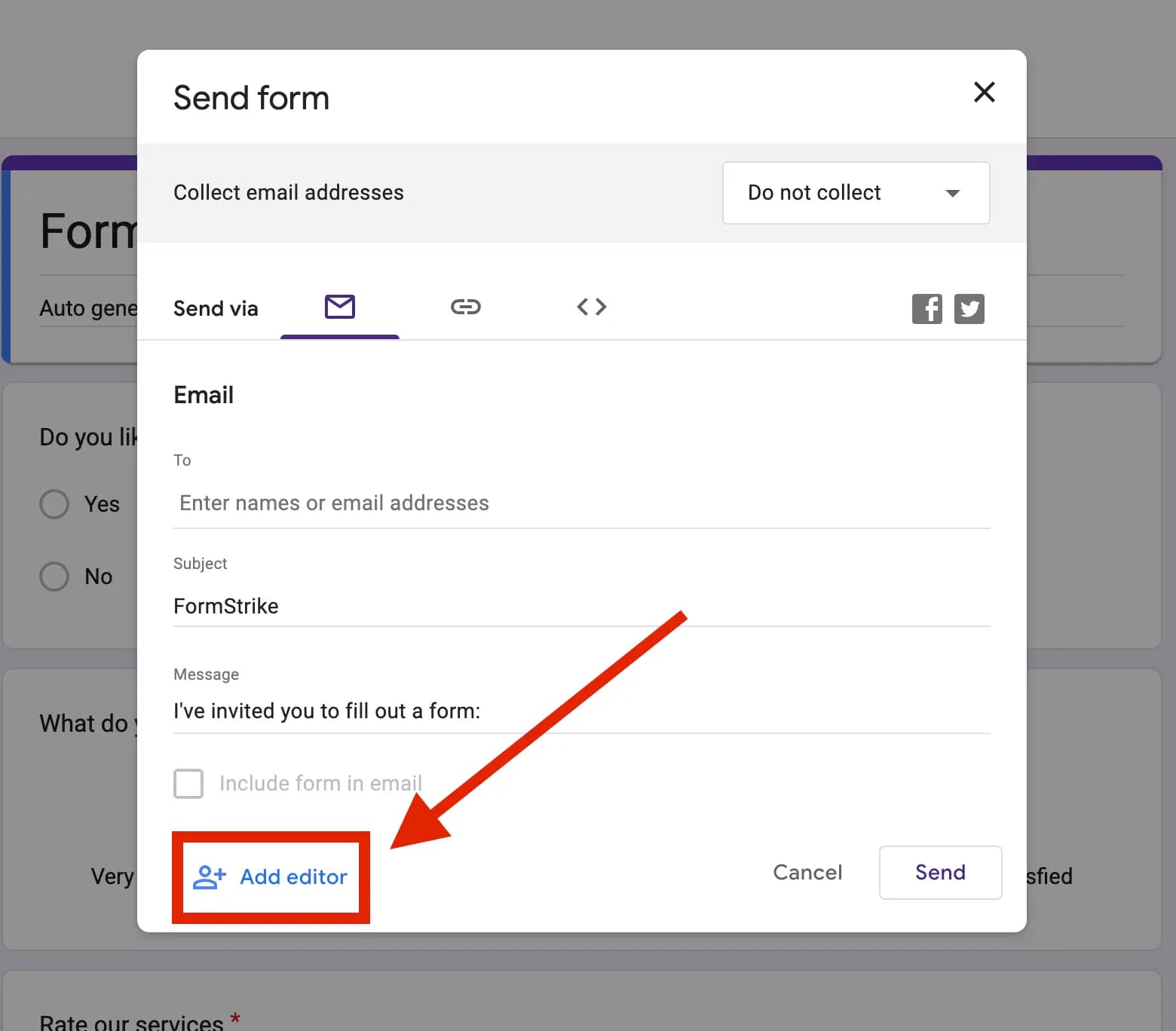Close the Send form dialog
The height and width of the screenshot is (1031, 1176).
click(985, 92)
